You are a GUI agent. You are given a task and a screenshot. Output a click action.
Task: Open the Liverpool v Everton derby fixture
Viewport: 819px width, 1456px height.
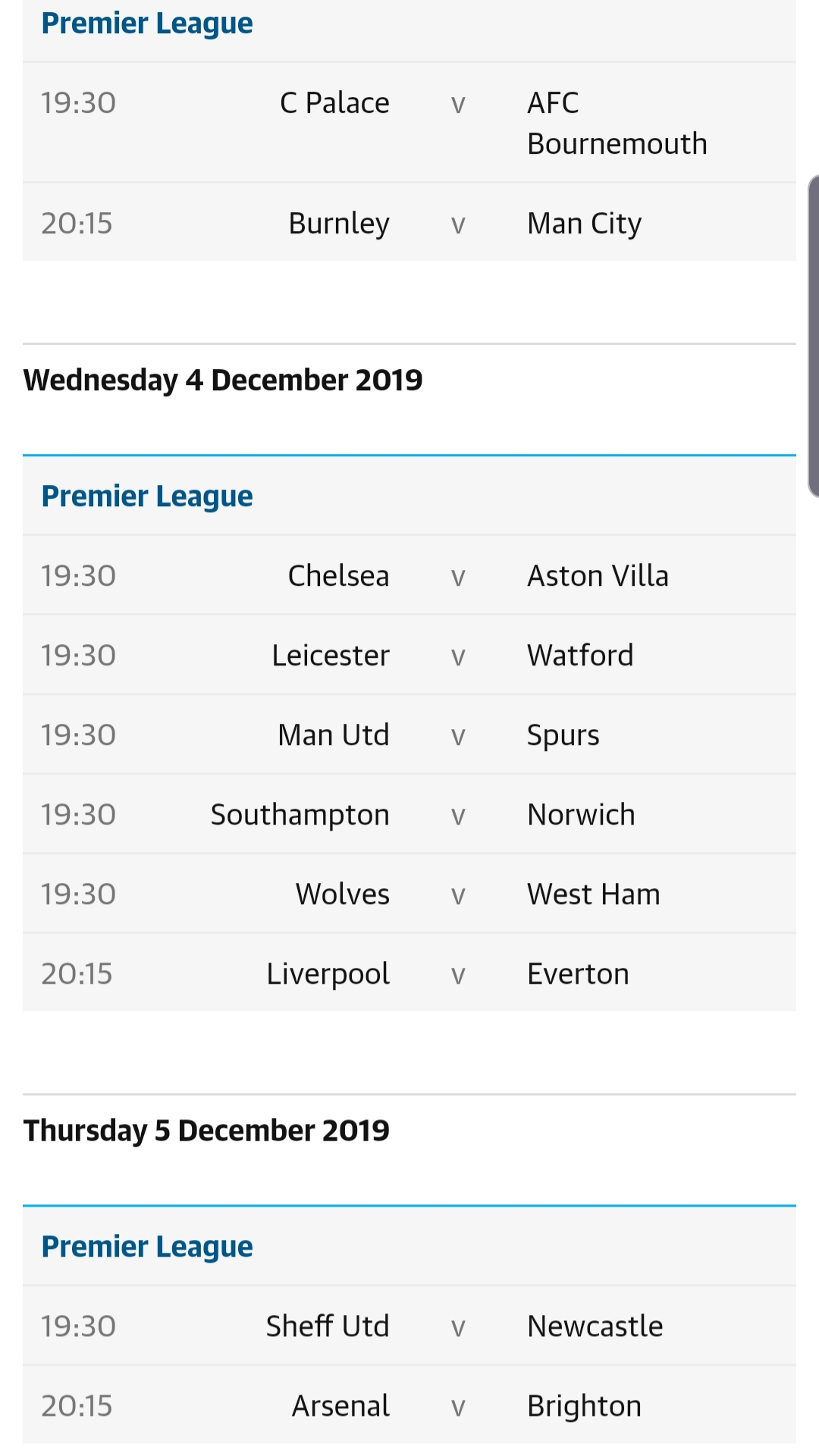pyautogui.click(x=409, y=974)
